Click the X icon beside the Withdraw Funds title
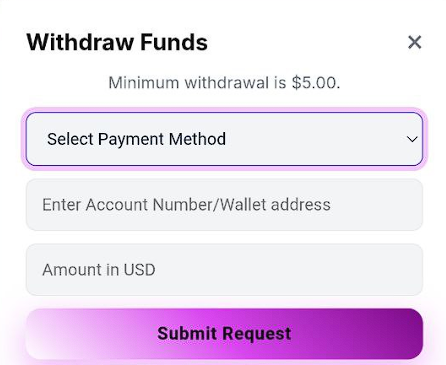This screenshot has height=365, width=446. (x=415, y=42)
